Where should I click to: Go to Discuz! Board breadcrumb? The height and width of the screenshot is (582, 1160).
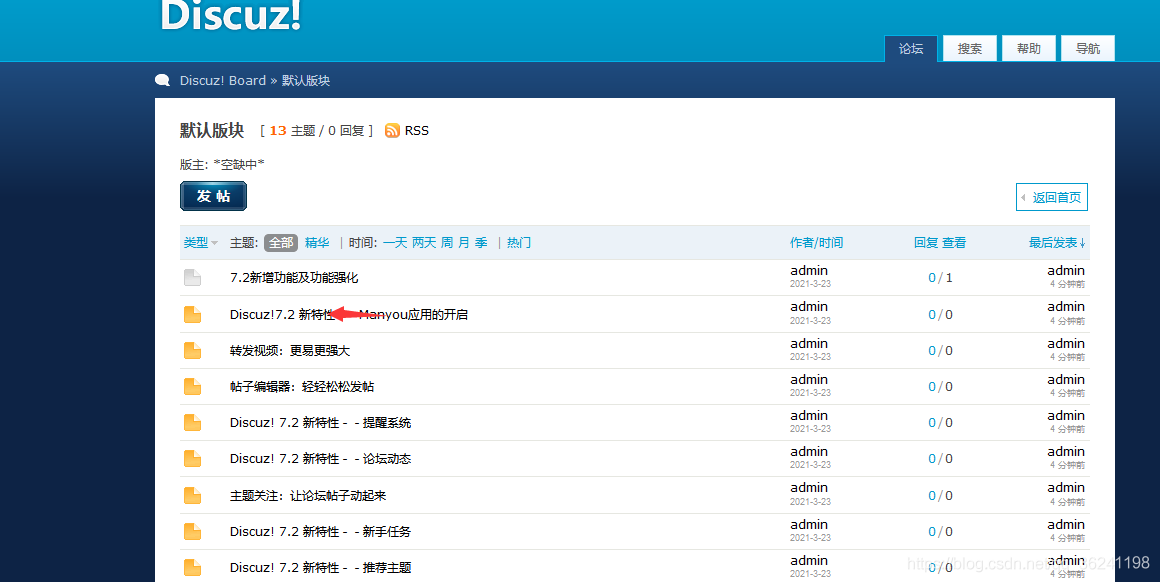(223, 81)
